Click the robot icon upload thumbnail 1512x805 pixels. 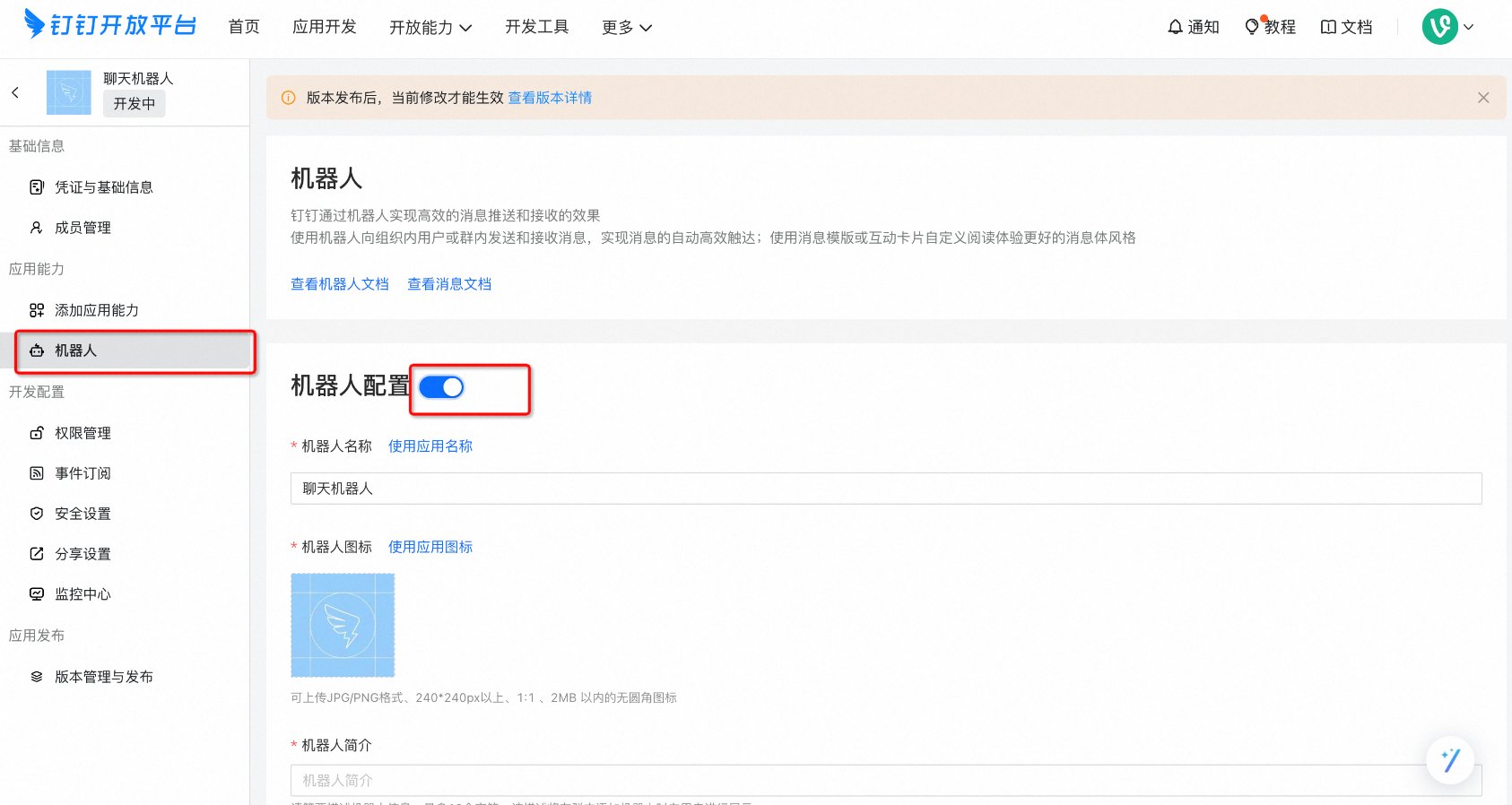[x=343, y=625]
